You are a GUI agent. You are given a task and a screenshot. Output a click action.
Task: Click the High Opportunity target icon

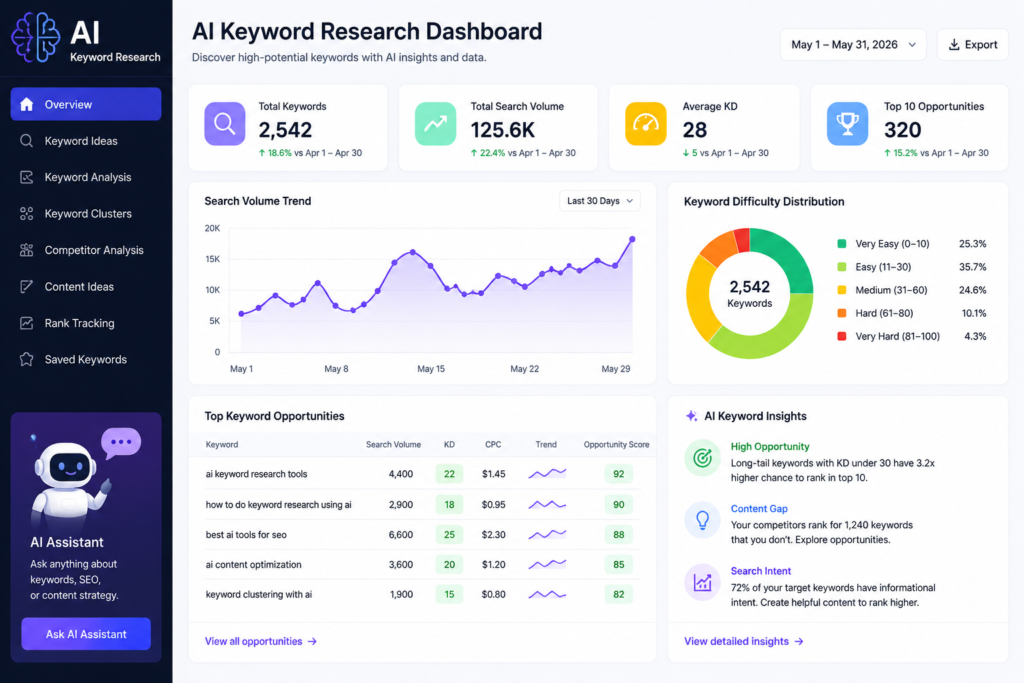click(702, 458)
